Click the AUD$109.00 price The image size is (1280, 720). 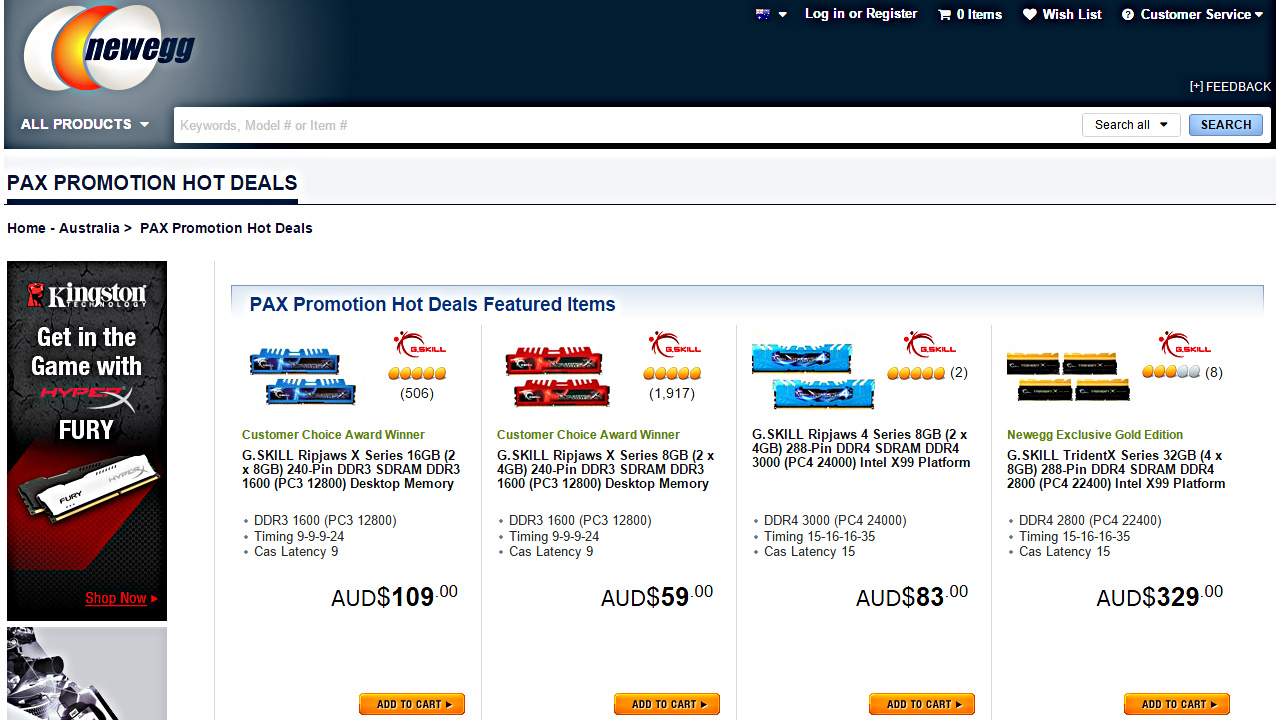[394, 596]
